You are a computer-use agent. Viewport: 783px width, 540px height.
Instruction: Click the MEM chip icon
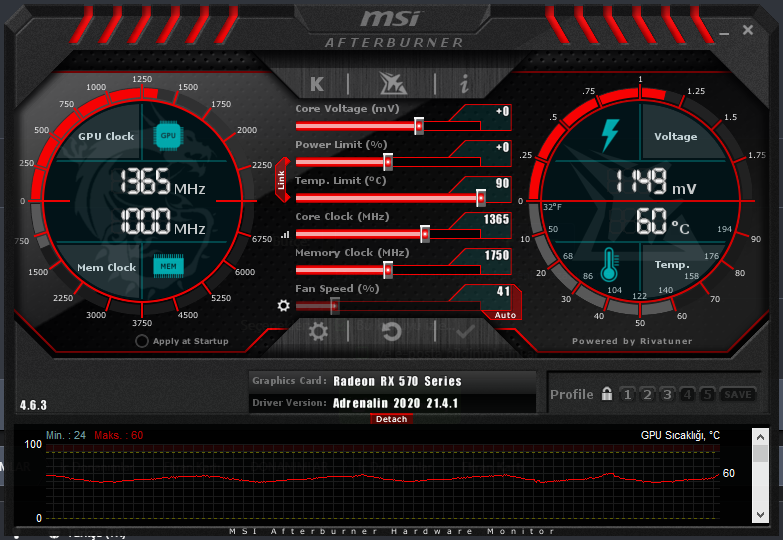168,266
